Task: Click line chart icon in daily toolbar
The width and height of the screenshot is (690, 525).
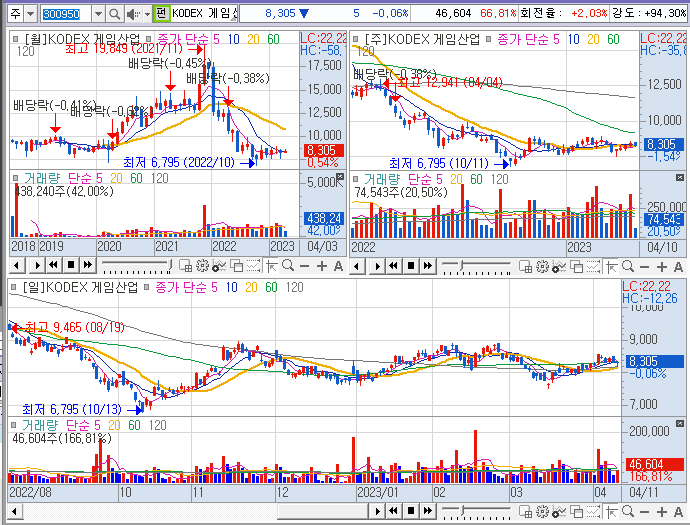Action: coord(593,512)
